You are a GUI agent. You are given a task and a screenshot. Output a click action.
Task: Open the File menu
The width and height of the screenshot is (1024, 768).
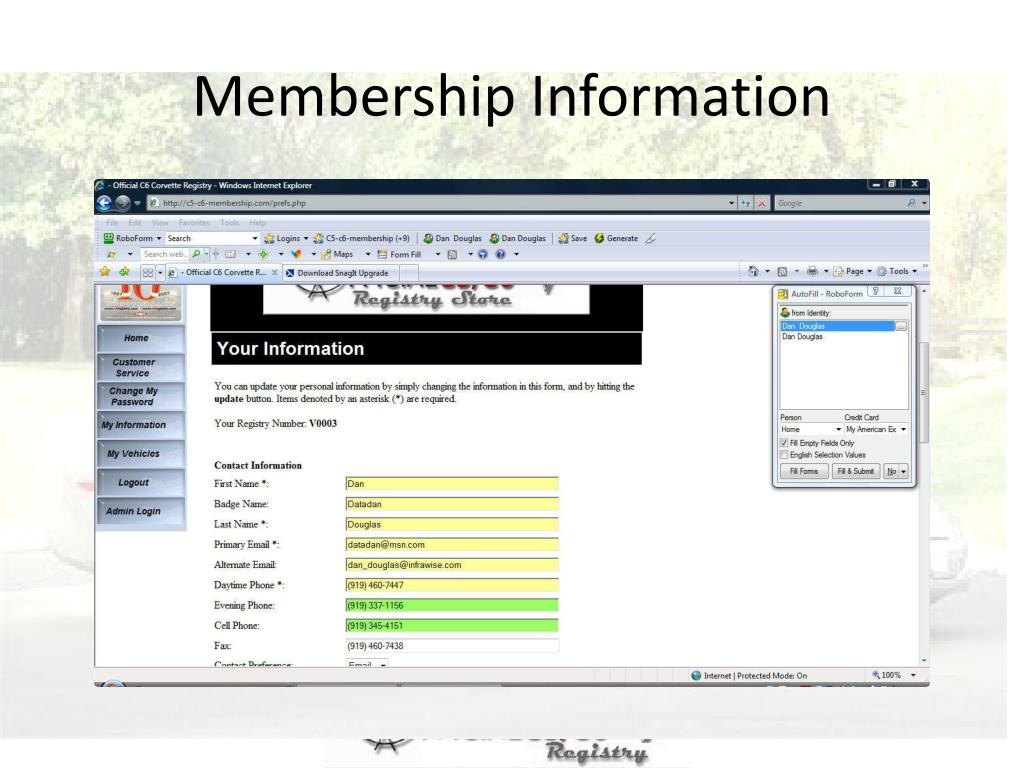(112, 223)
